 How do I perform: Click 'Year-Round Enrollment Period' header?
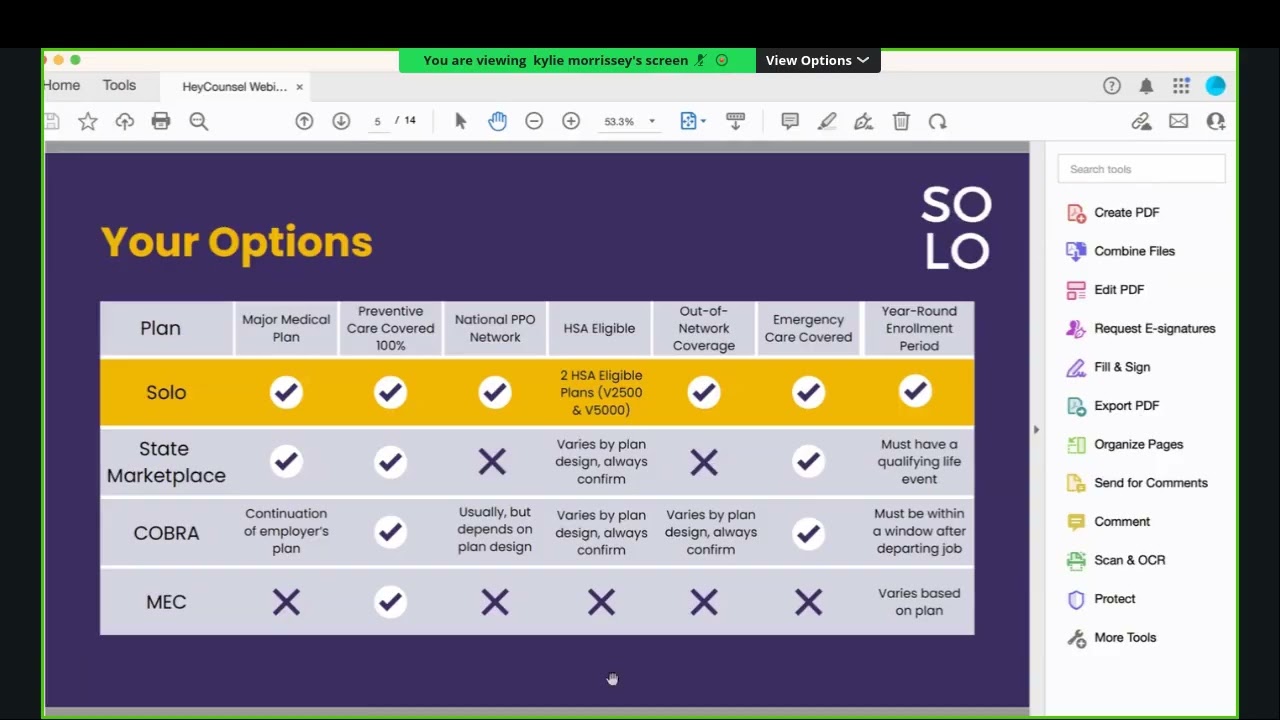coord(919,328)
